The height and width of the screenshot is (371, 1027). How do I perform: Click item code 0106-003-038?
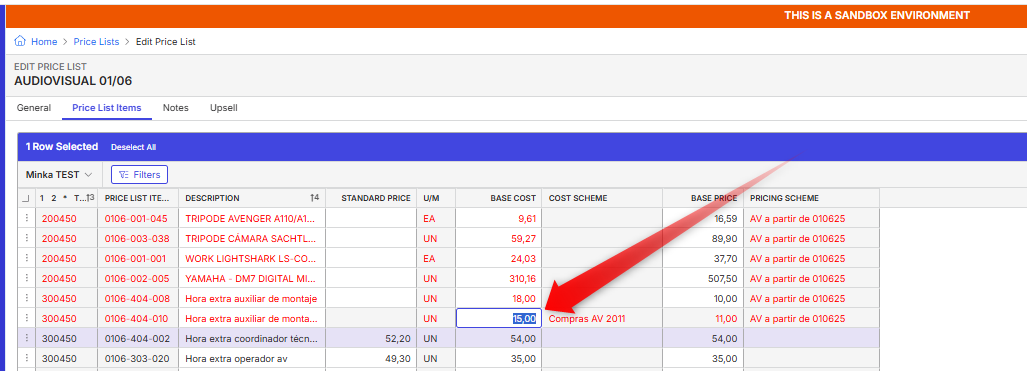137,238
